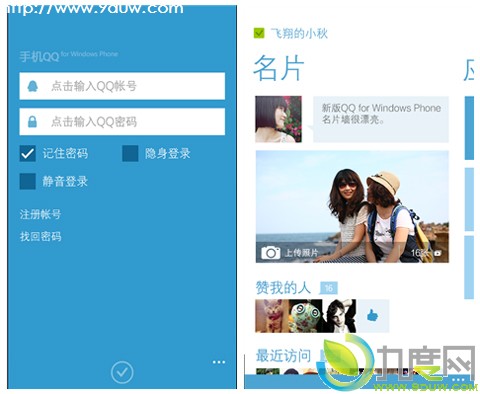
Task: Enable the 隐身登录 checkbox
Action: [130, 154]
